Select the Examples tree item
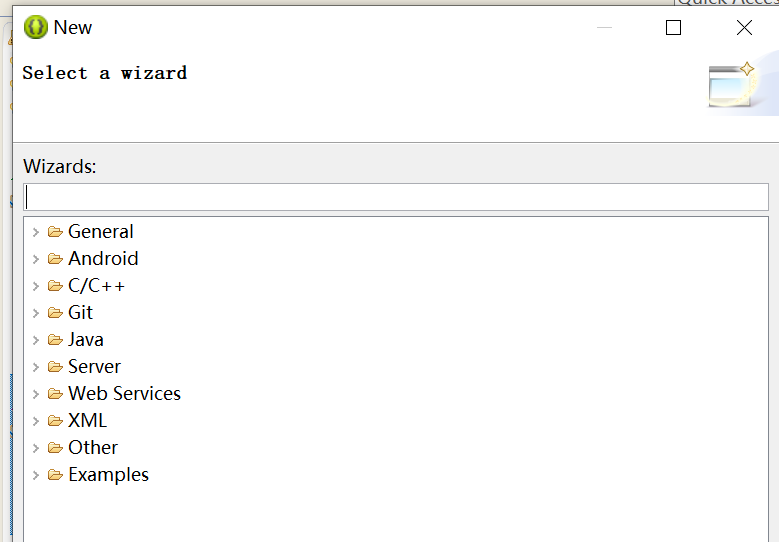779x542 pixels. pyautogui.click(x=108, y=475)
